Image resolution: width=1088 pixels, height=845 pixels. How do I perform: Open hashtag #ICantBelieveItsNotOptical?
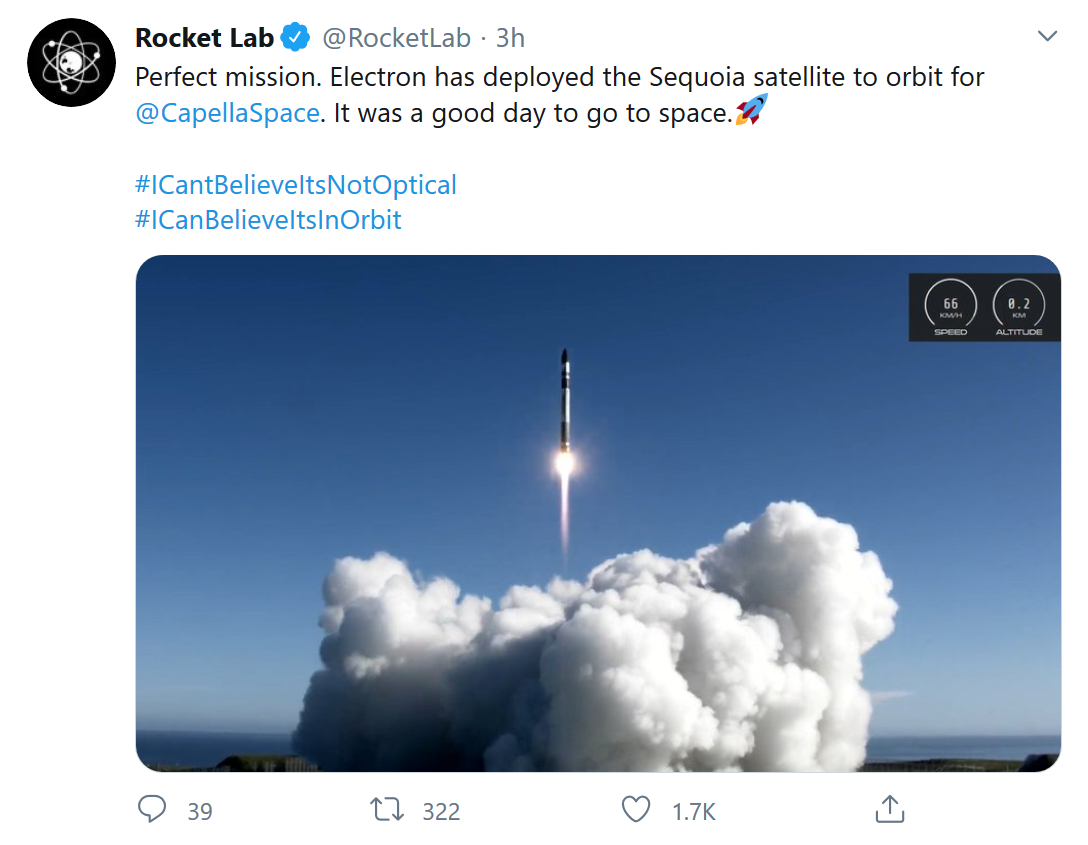click(296, 185)
